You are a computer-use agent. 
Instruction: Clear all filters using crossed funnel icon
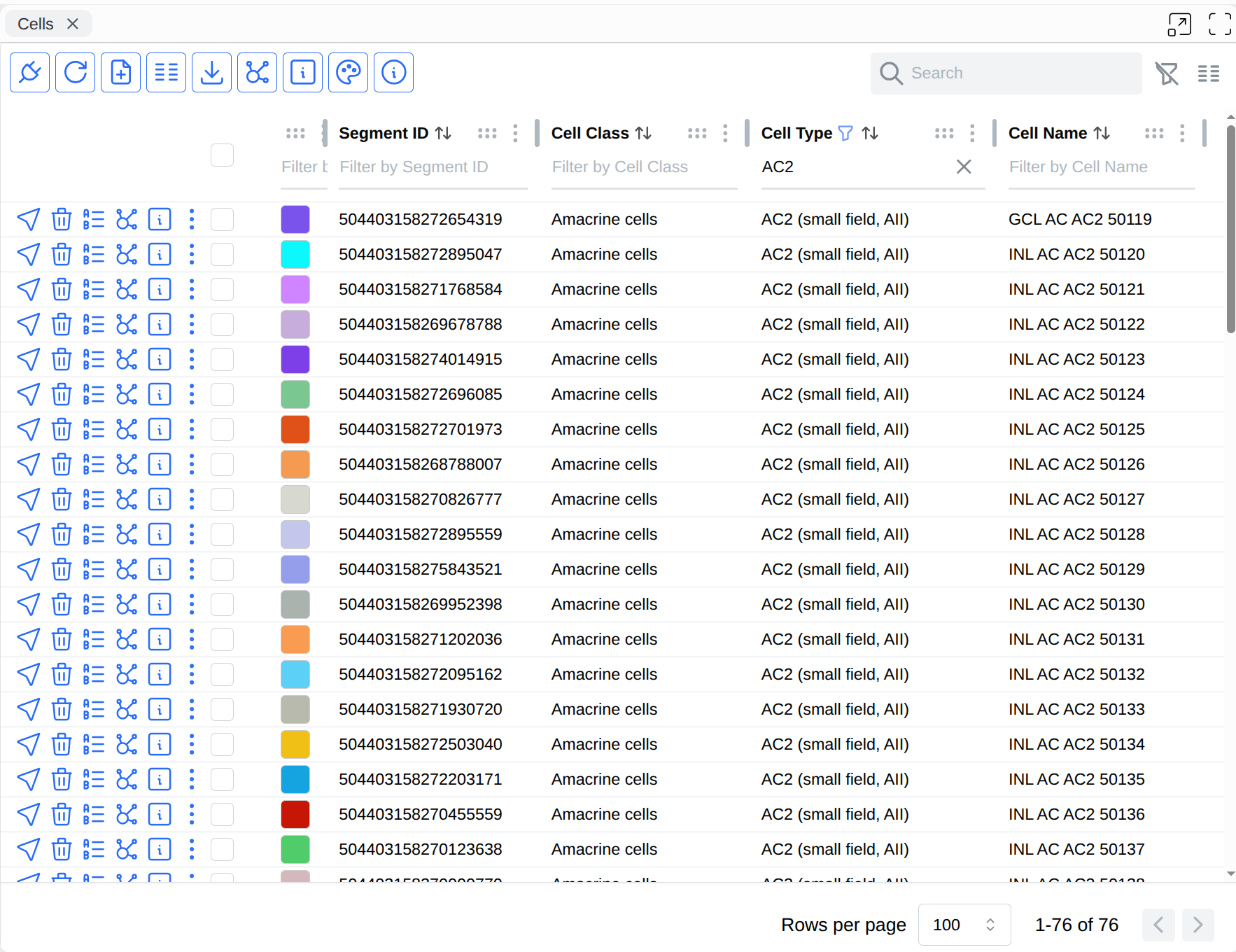tap(1167, 73)
